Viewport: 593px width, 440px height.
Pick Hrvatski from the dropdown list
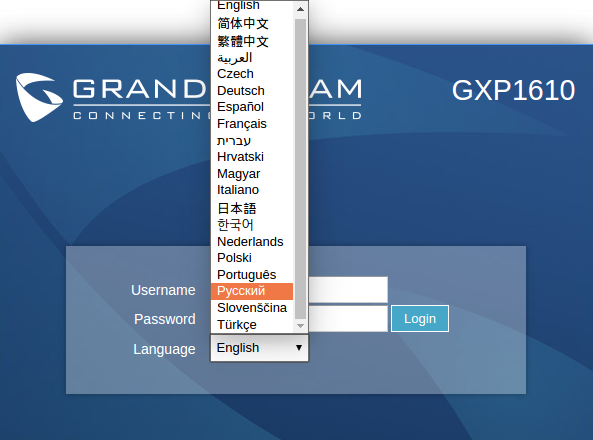[252, 157]
